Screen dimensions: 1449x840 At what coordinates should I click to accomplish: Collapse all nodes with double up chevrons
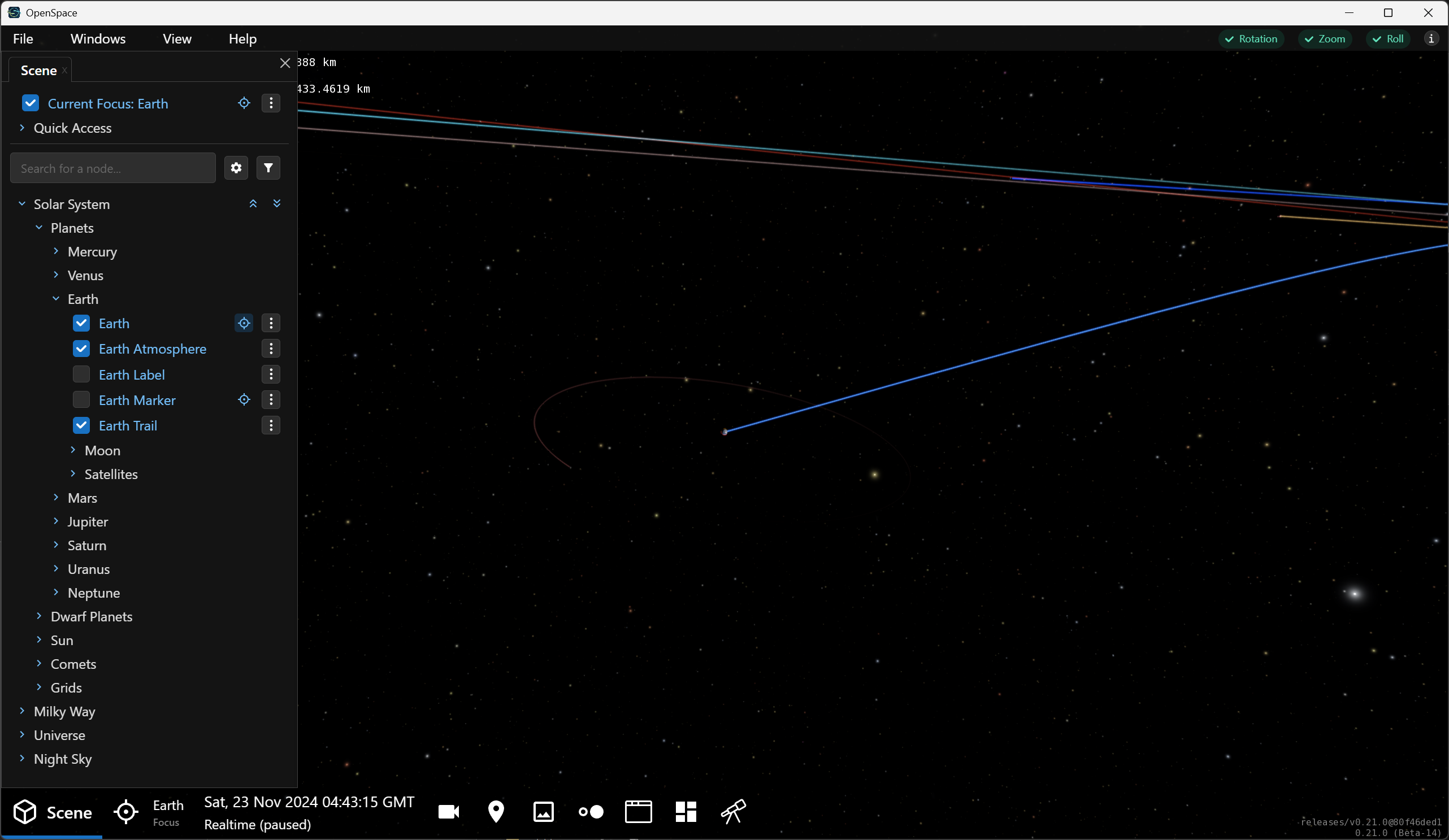pos(253,203)
